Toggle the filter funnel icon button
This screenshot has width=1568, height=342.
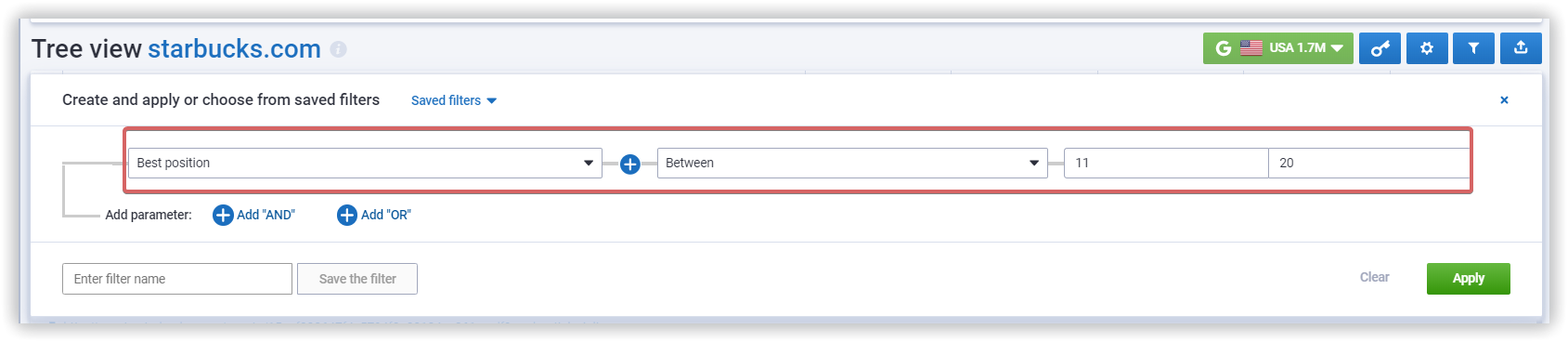click(1473, 48)
